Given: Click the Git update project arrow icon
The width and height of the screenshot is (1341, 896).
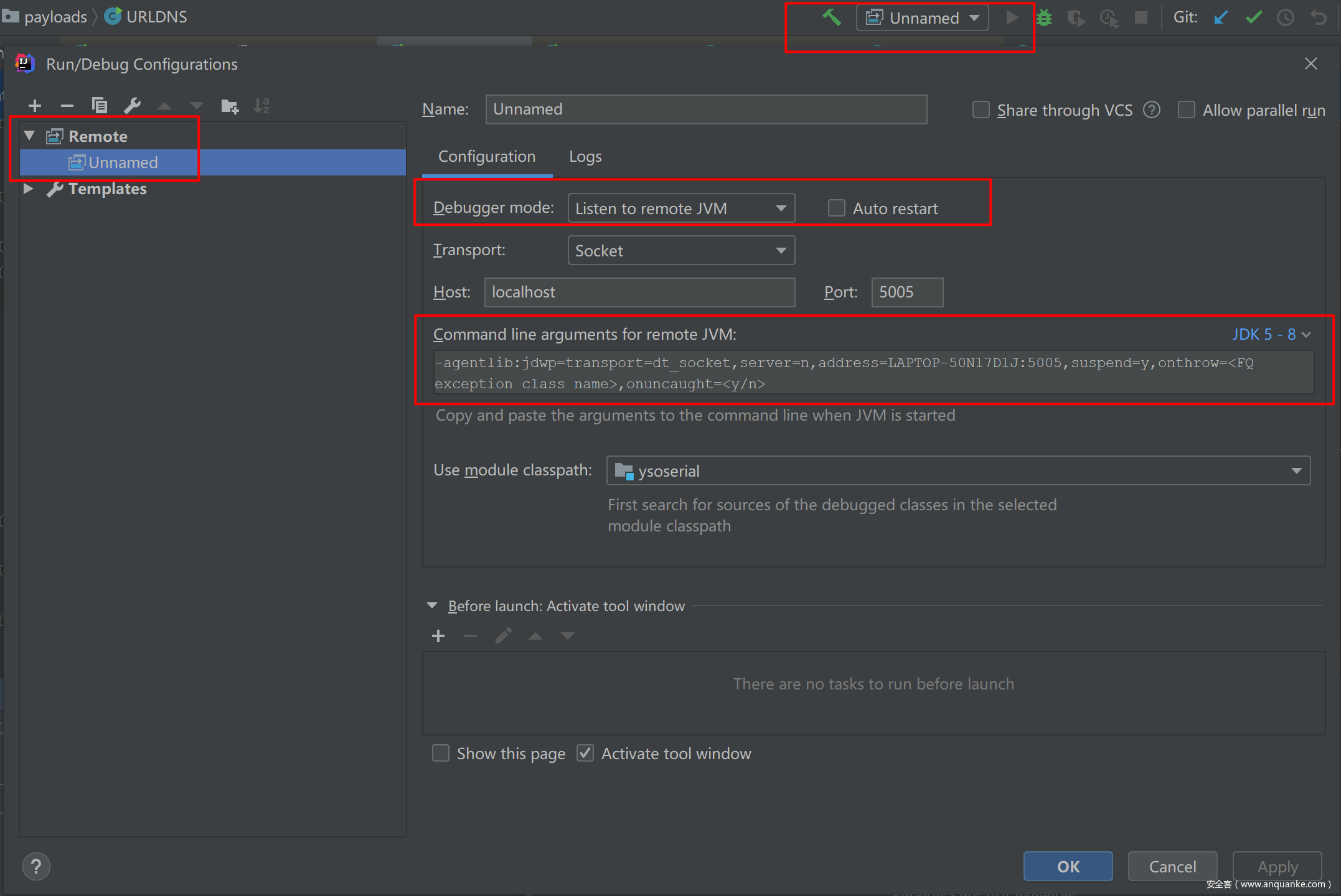Looking at the screenshot, I should click(1221, 17).
